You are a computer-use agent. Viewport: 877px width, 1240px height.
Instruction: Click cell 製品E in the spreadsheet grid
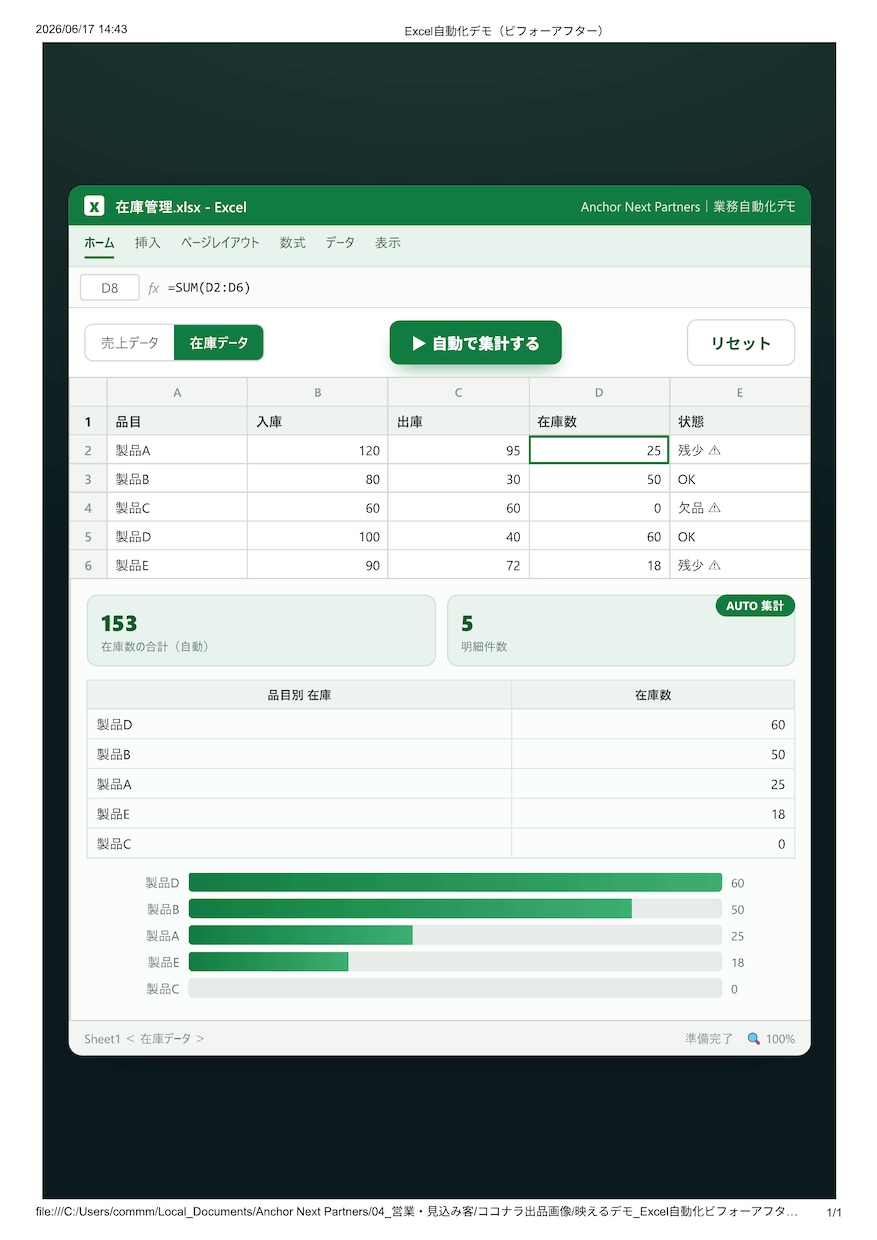click(x=177, y=565)
